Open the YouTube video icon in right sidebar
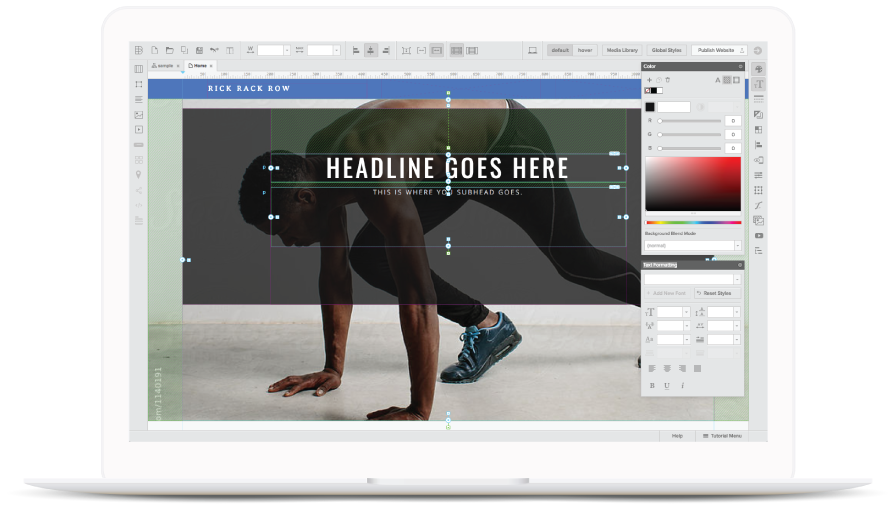Image resolution: width=890 pixels, height=517 pixels. click(x=758, y=236)
